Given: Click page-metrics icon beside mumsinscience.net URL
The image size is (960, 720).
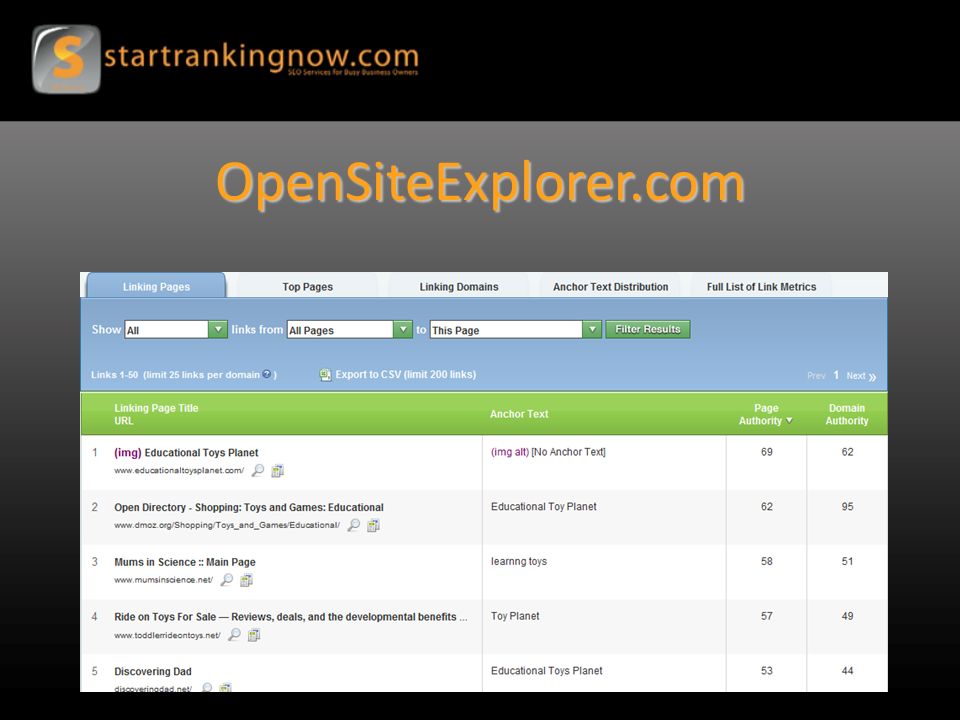Looking at the screenshot, I should click(x=246, y=579).
